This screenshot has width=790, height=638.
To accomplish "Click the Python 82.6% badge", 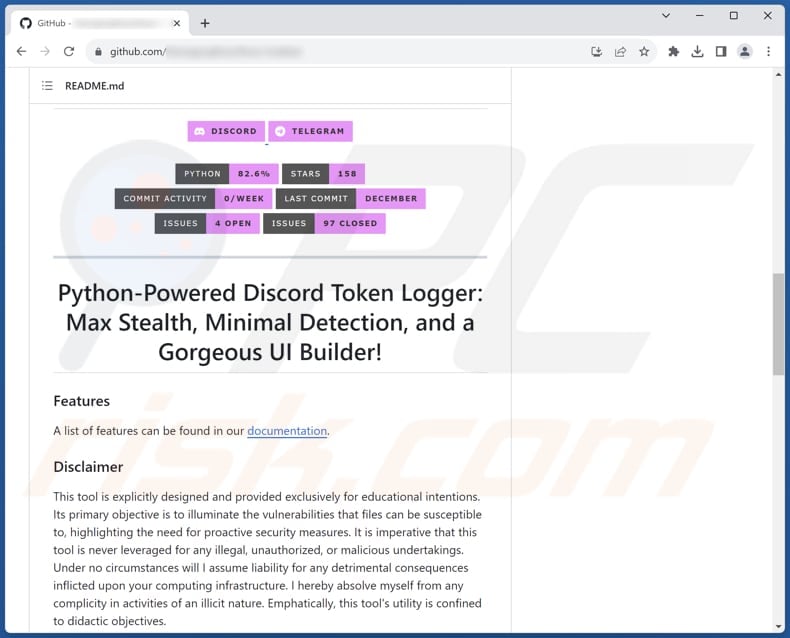I will coord(227,174).
